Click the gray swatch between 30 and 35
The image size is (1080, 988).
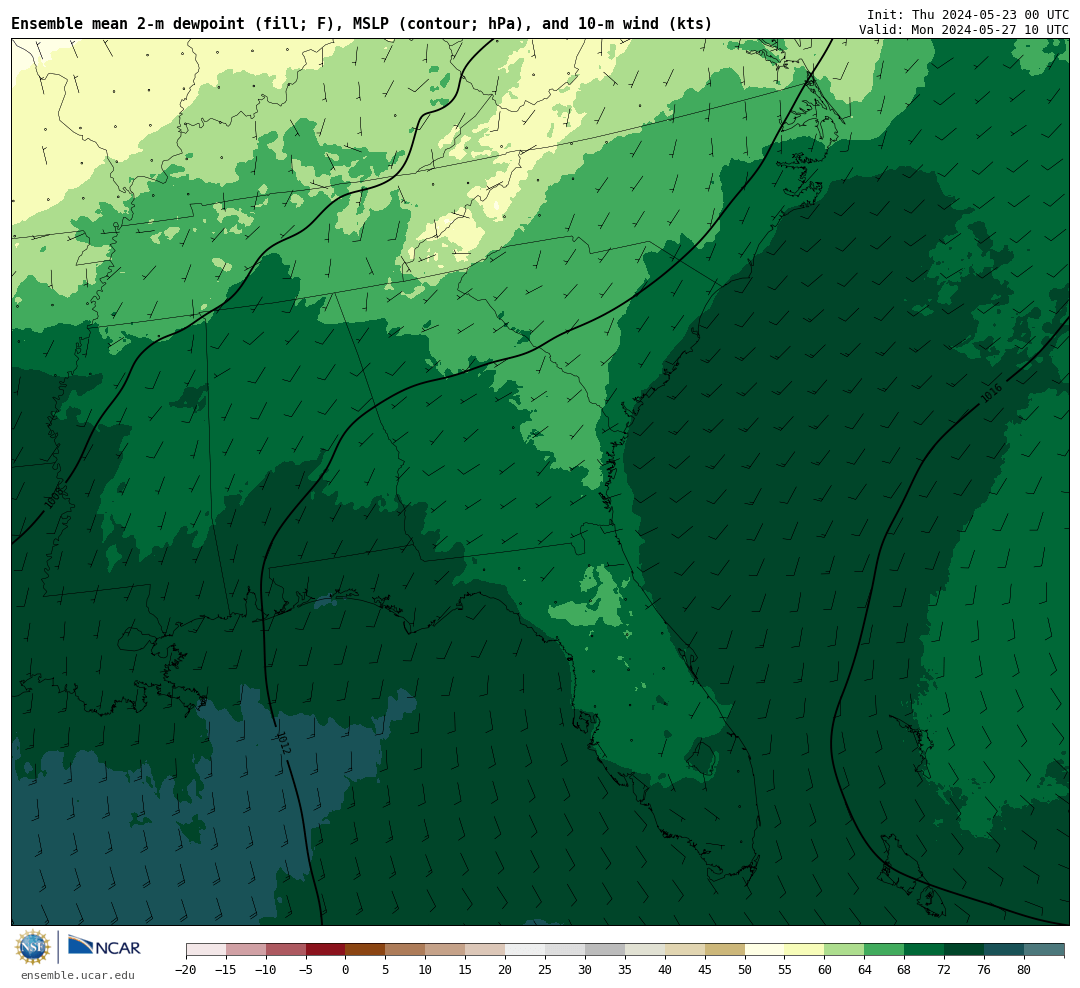pos(605,950)
